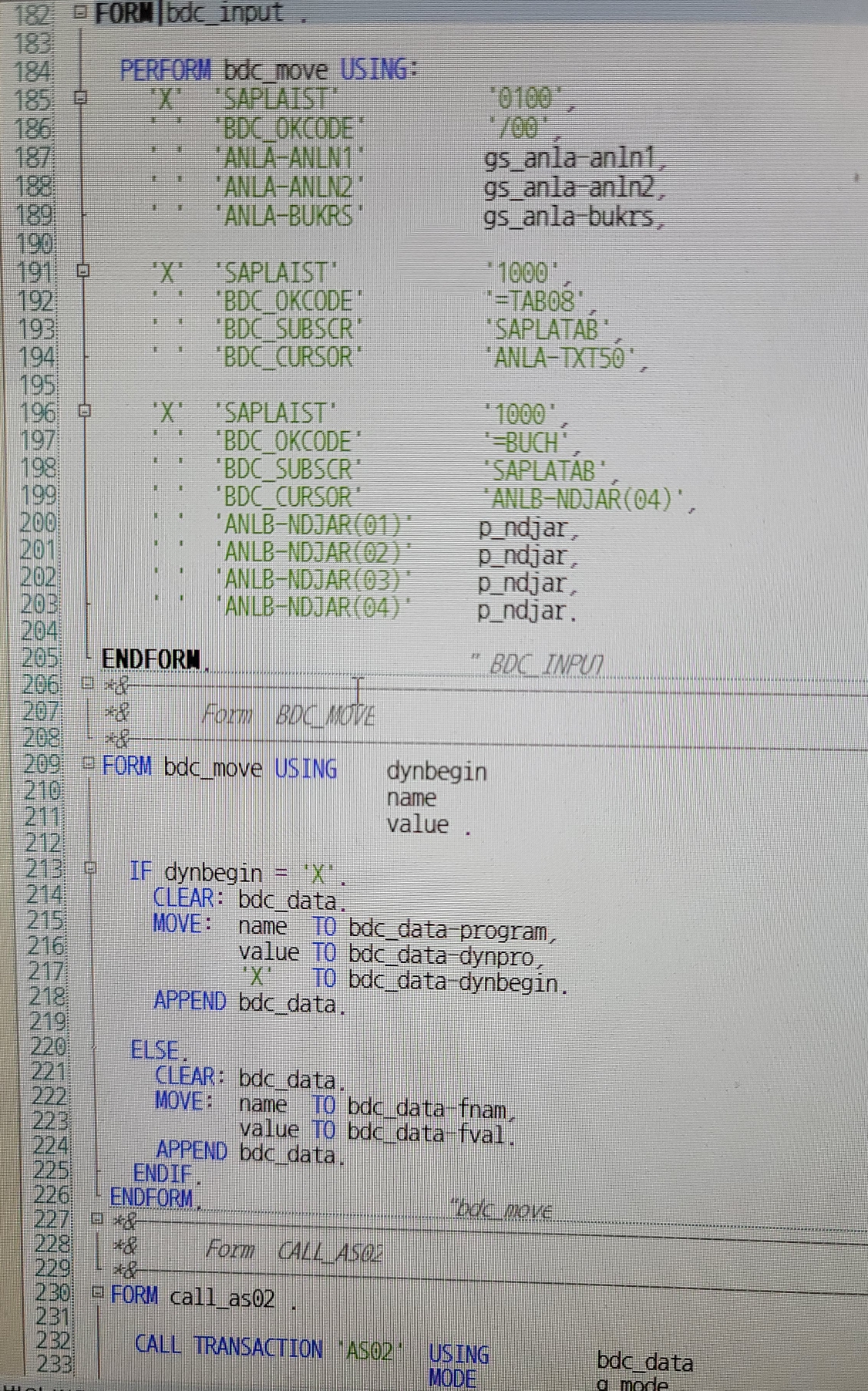This screenshot has height=1391, width=868.
Task: Click bdc_data-fnam on line 222
Action: click(x=427, y=1109)
